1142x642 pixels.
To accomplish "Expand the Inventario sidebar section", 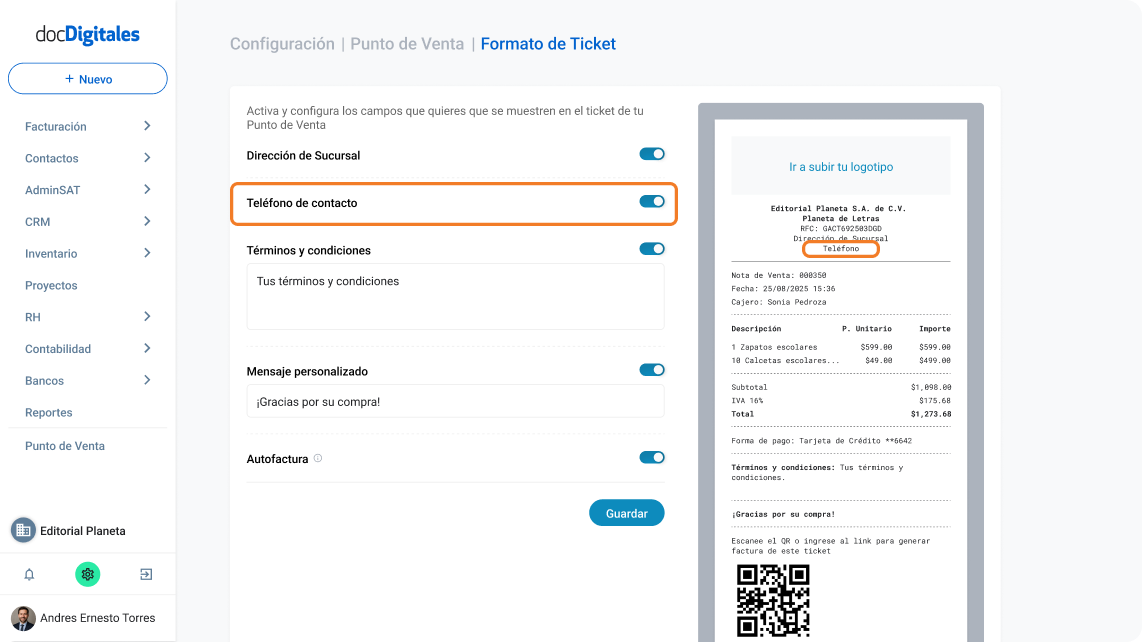I will 87,254.
